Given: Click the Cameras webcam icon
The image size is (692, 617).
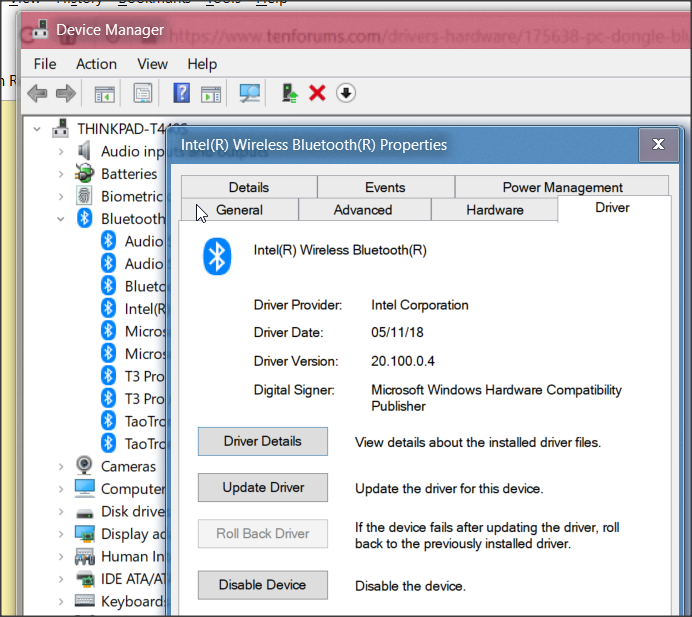Looking at the screenshot, I should click(84, 465).
